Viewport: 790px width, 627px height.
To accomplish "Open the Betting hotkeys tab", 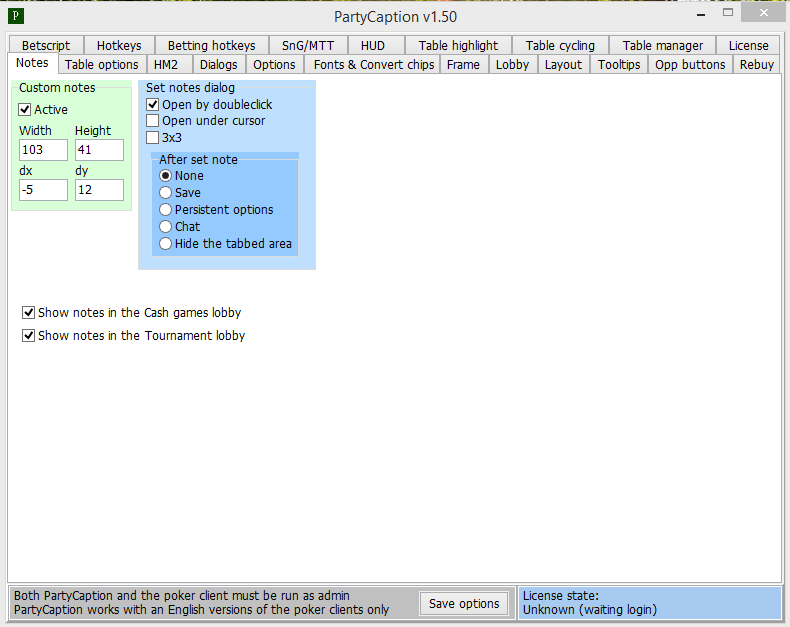I will [x=212, y=45].
